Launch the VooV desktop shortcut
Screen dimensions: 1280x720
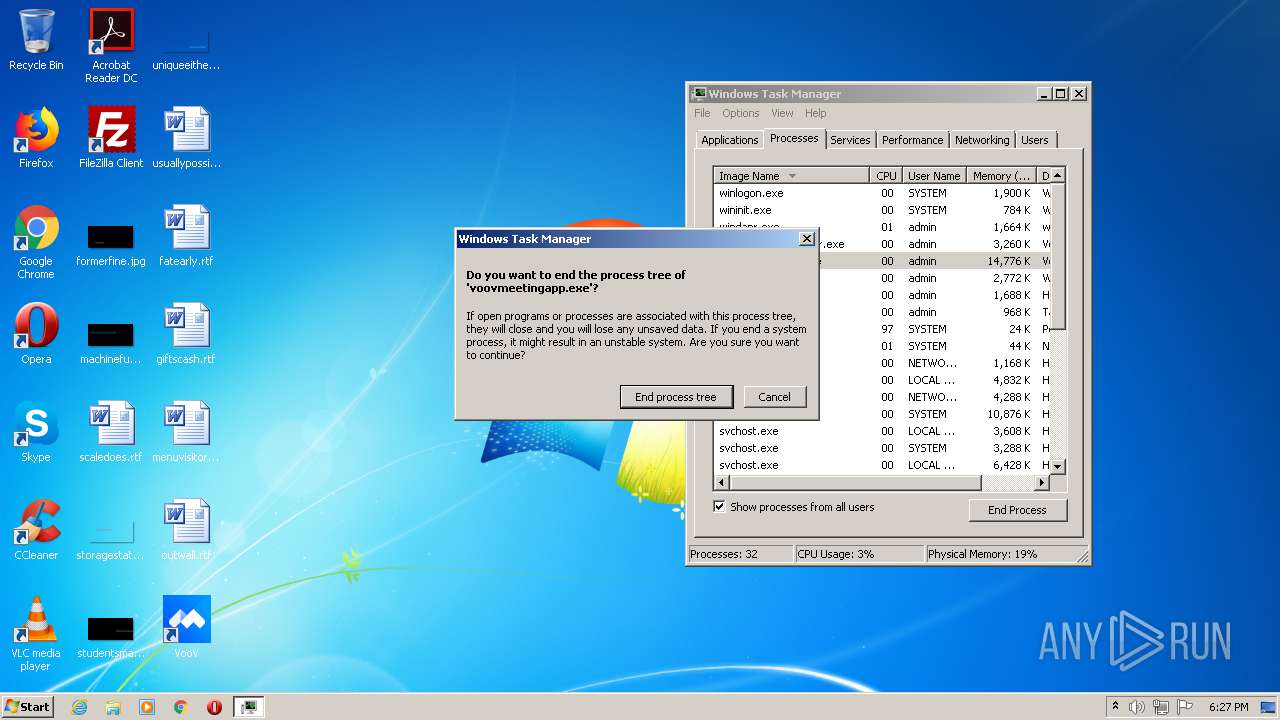tap(186, 628)
